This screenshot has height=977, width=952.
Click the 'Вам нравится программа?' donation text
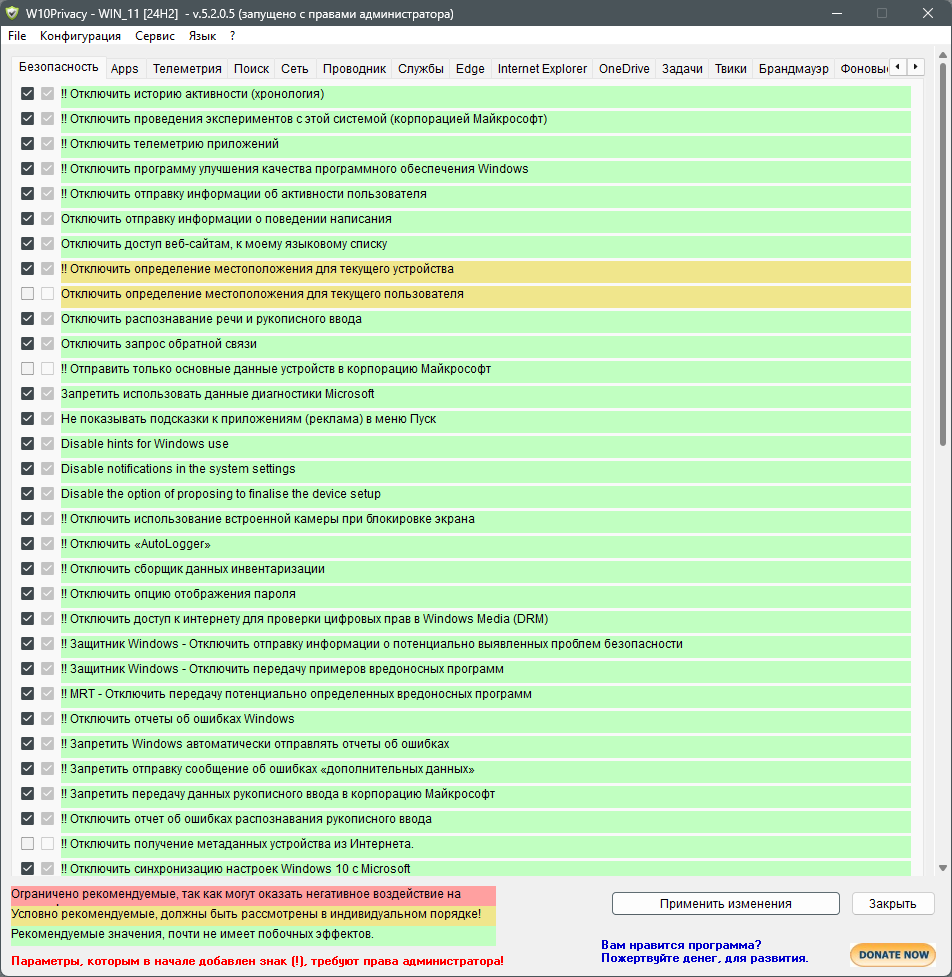(x=681, y=945)
